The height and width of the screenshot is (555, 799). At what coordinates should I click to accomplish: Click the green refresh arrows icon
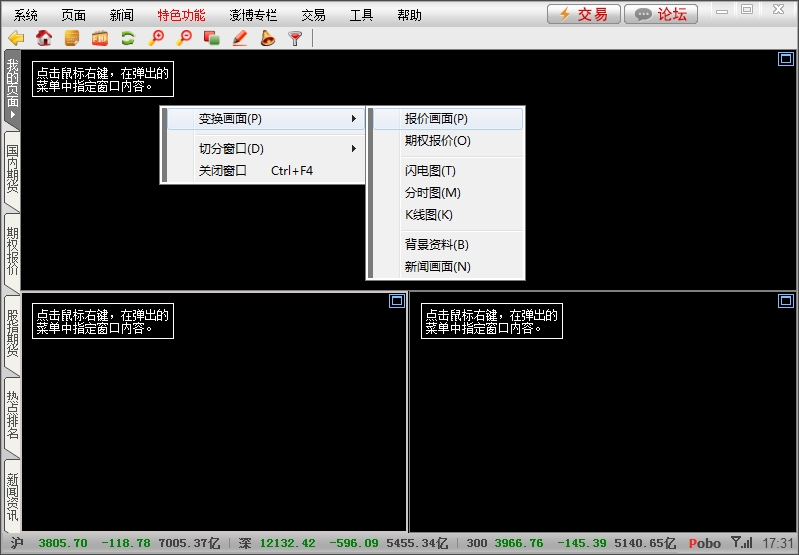[128, 38]
